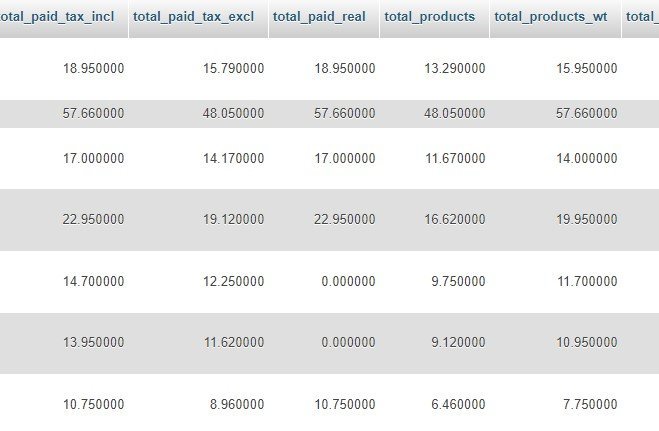Select 0.000000 in the 14.700000 row
This screenshot has width=659, height=431.
348,281
